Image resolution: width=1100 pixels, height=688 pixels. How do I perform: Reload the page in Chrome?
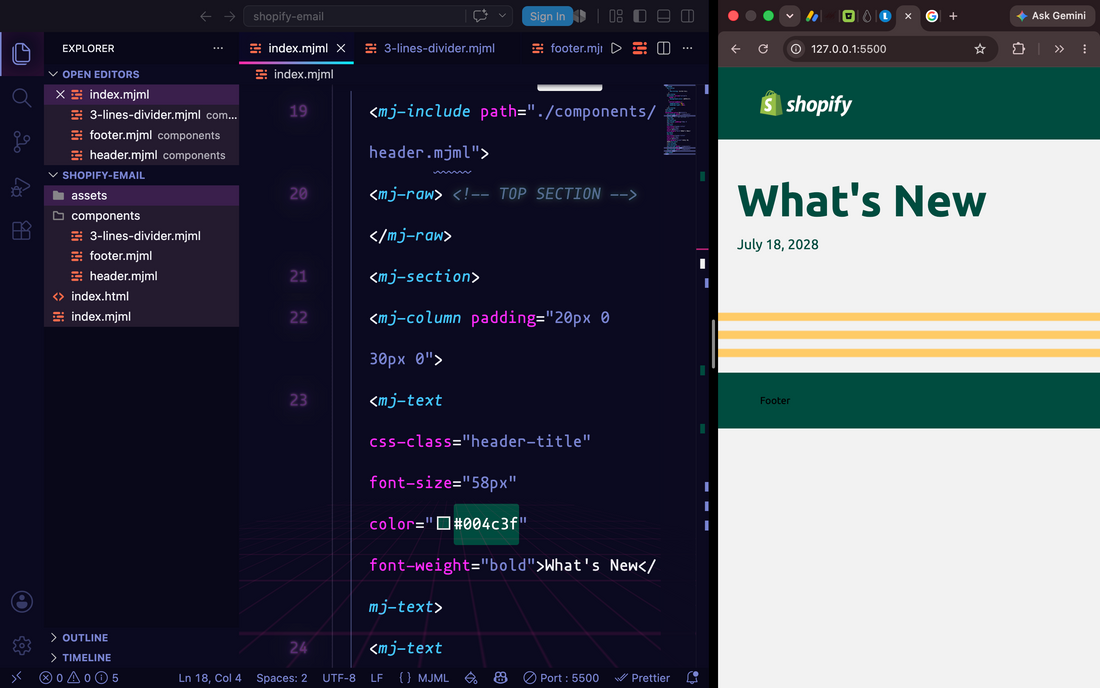coord(763,49)
